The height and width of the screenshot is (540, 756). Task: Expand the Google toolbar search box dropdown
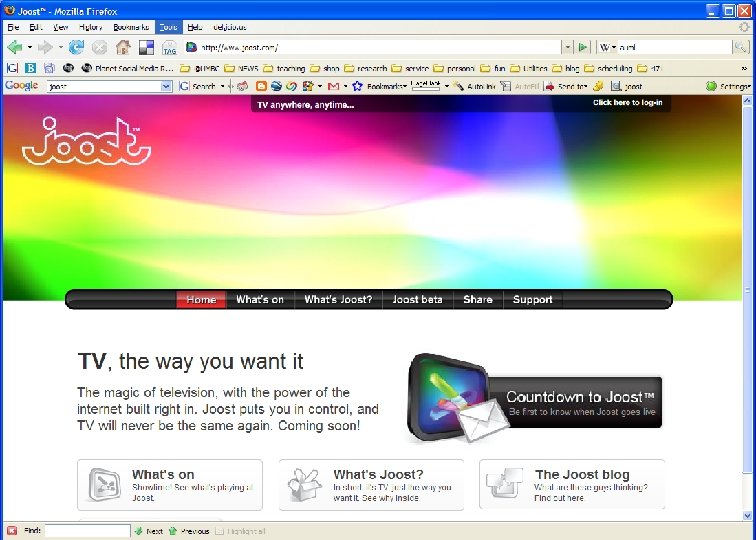[166, 86]
